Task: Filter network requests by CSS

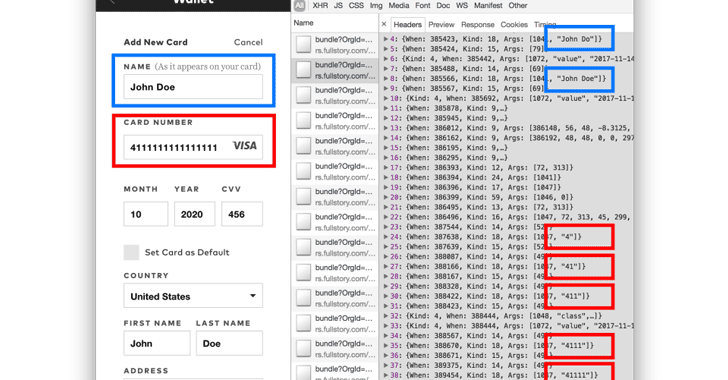Action: tap(356, 6)
